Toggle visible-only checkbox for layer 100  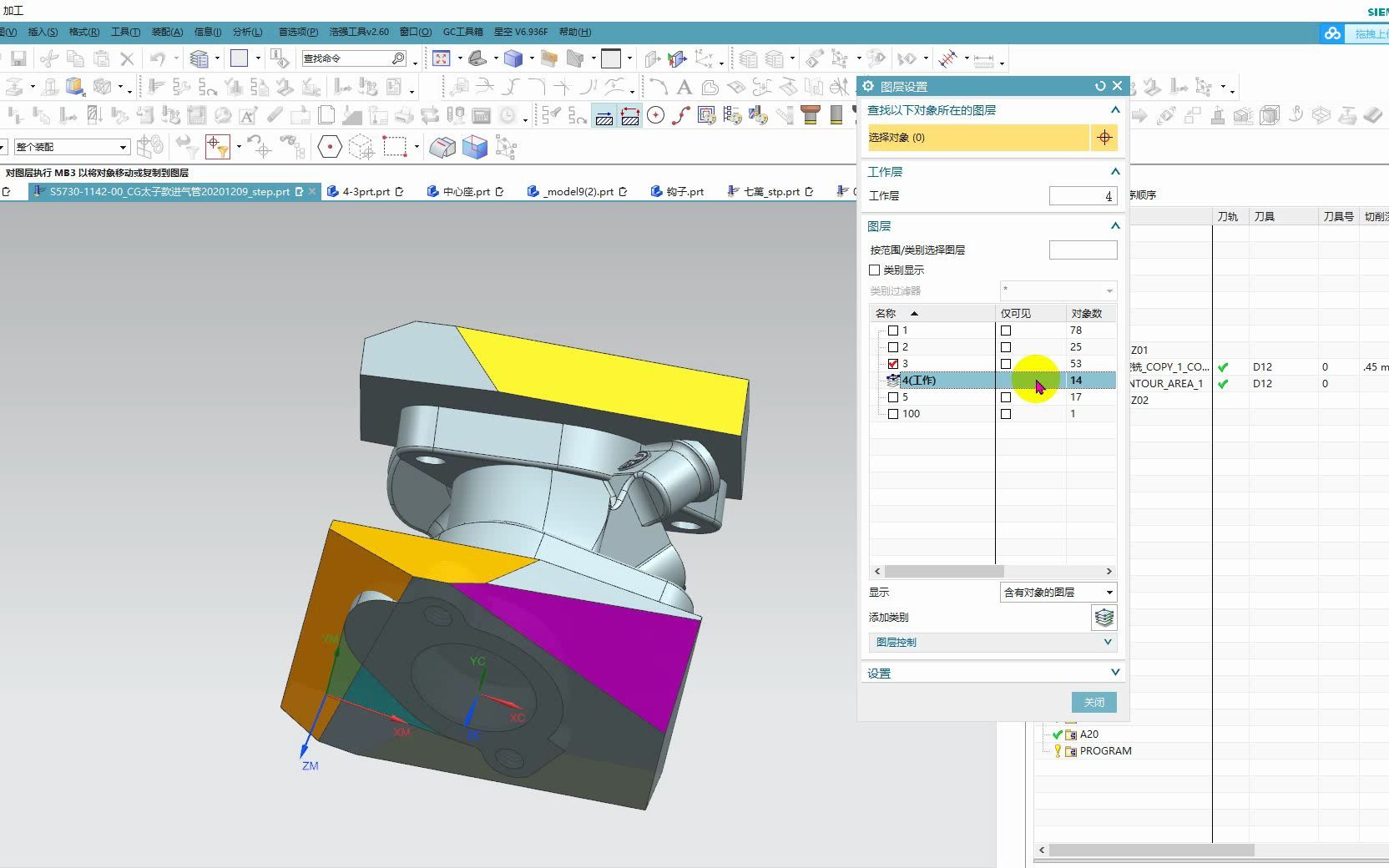(1006, 414)
